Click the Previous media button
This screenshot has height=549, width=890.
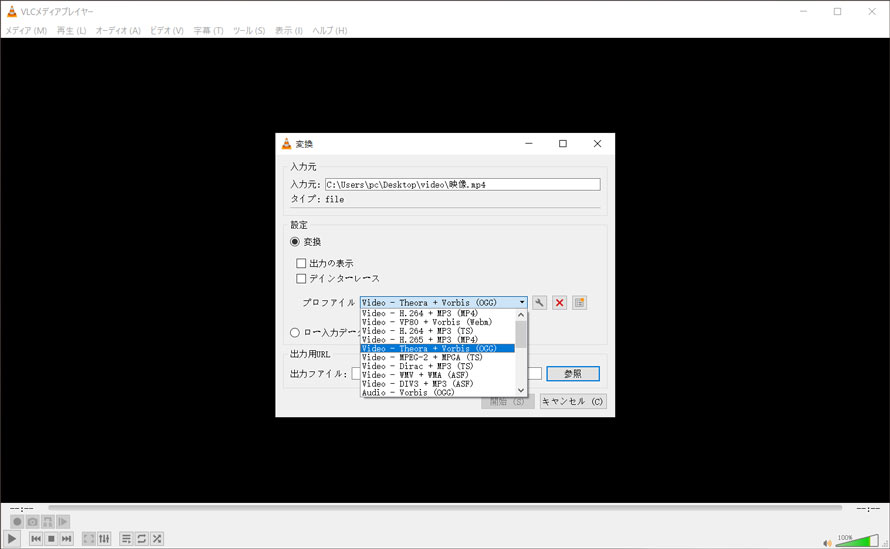pos(36,538)
